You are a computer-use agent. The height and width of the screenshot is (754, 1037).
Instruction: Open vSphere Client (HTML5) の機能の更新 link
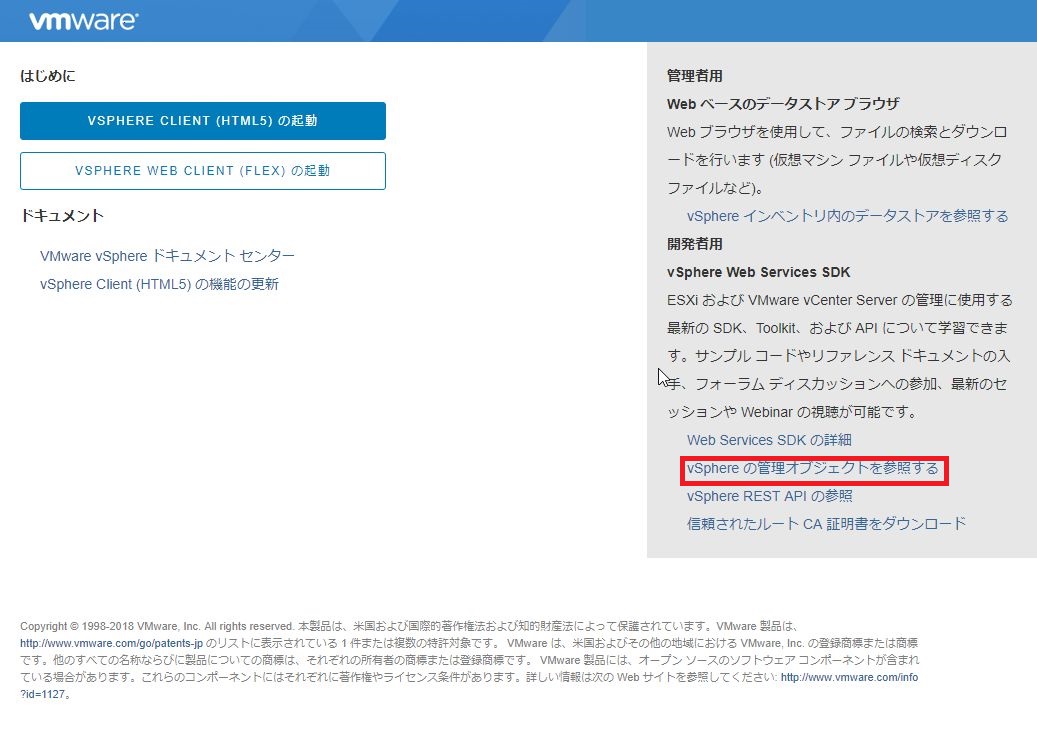[159, 284]
